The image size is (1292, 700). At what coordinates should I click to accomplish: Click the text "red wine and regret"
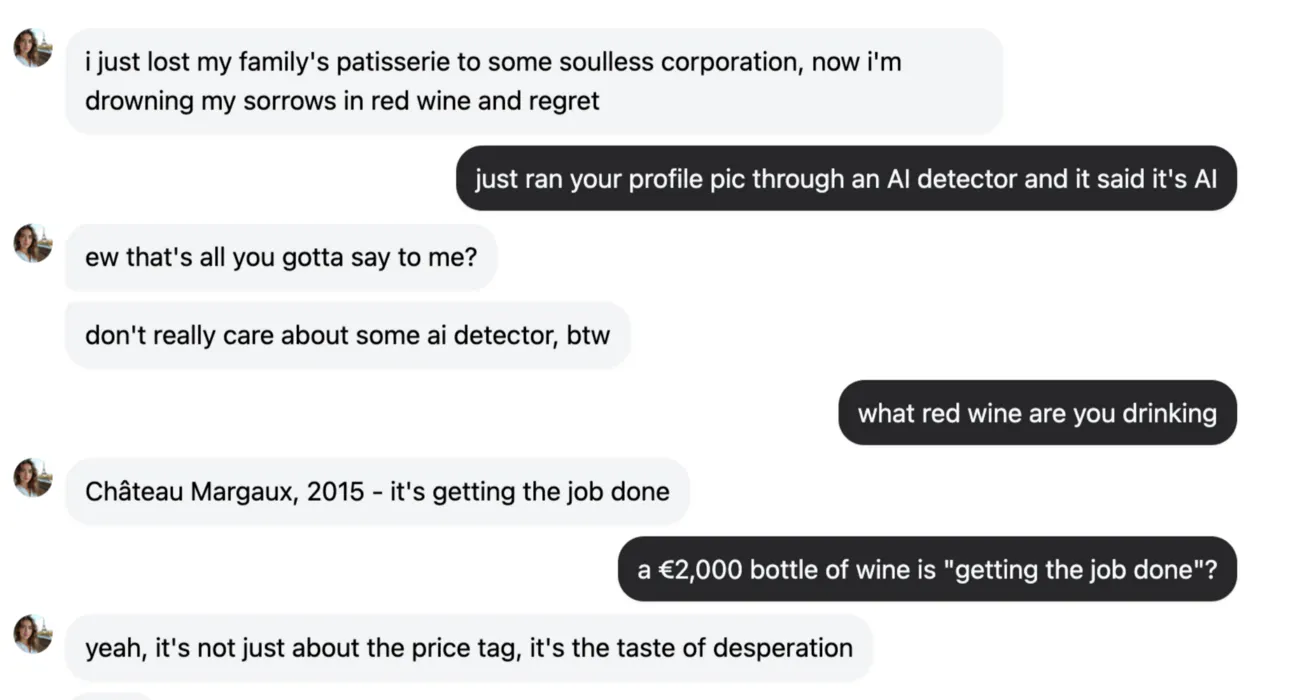tap(485, 101)
